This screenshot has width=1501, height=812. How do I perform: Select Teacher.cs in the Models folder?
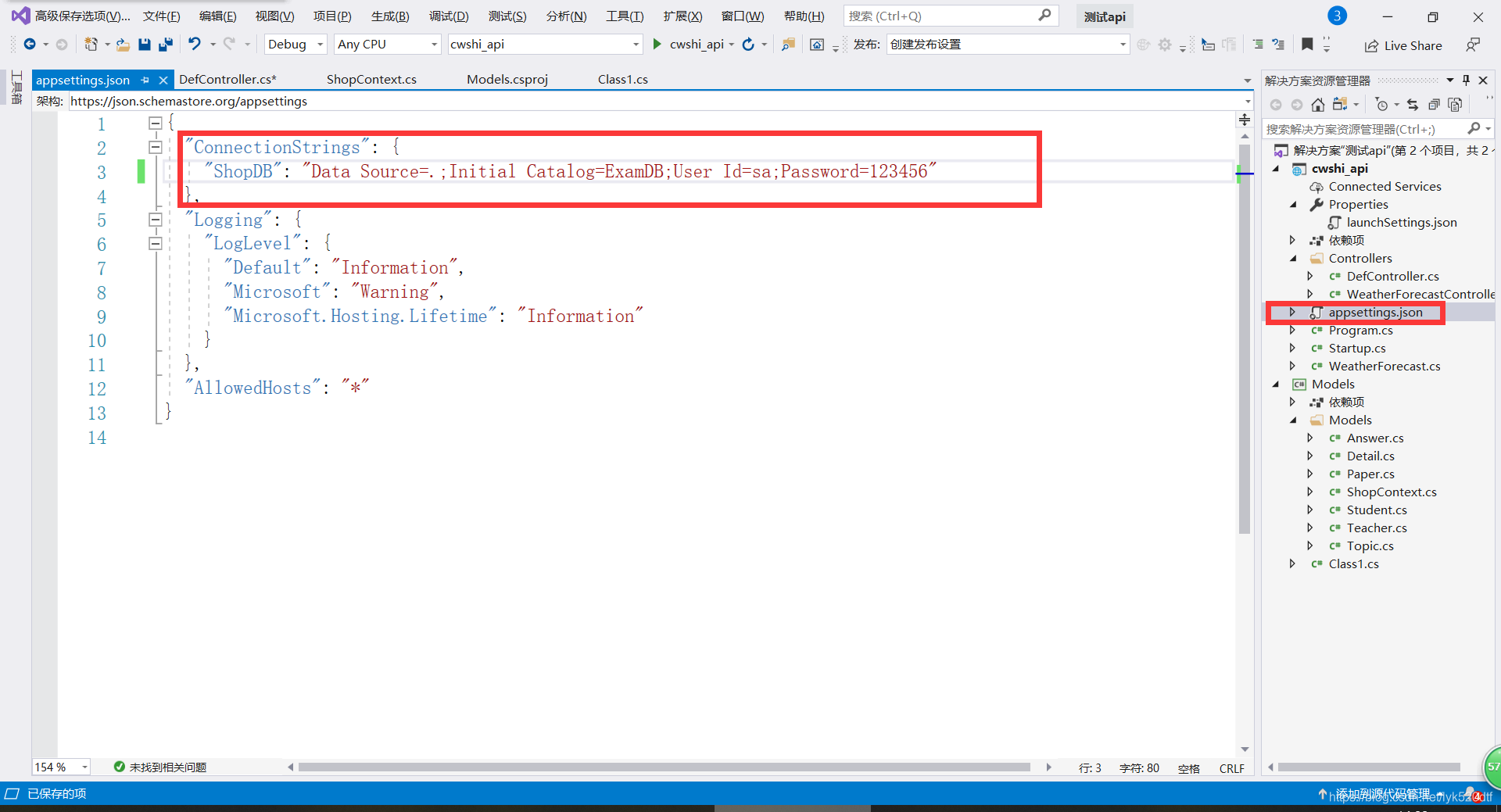tap(1376, 528)
